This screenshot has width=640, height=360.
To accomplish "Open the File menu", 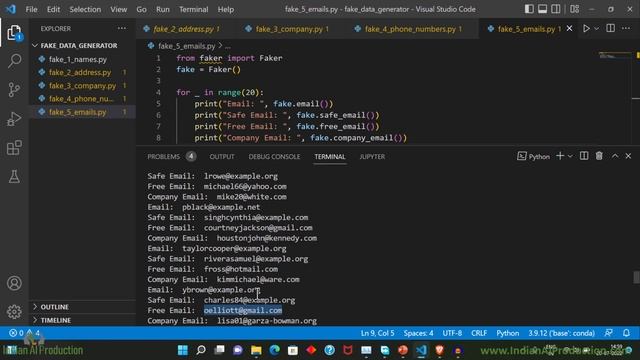I will click(31, 9).
